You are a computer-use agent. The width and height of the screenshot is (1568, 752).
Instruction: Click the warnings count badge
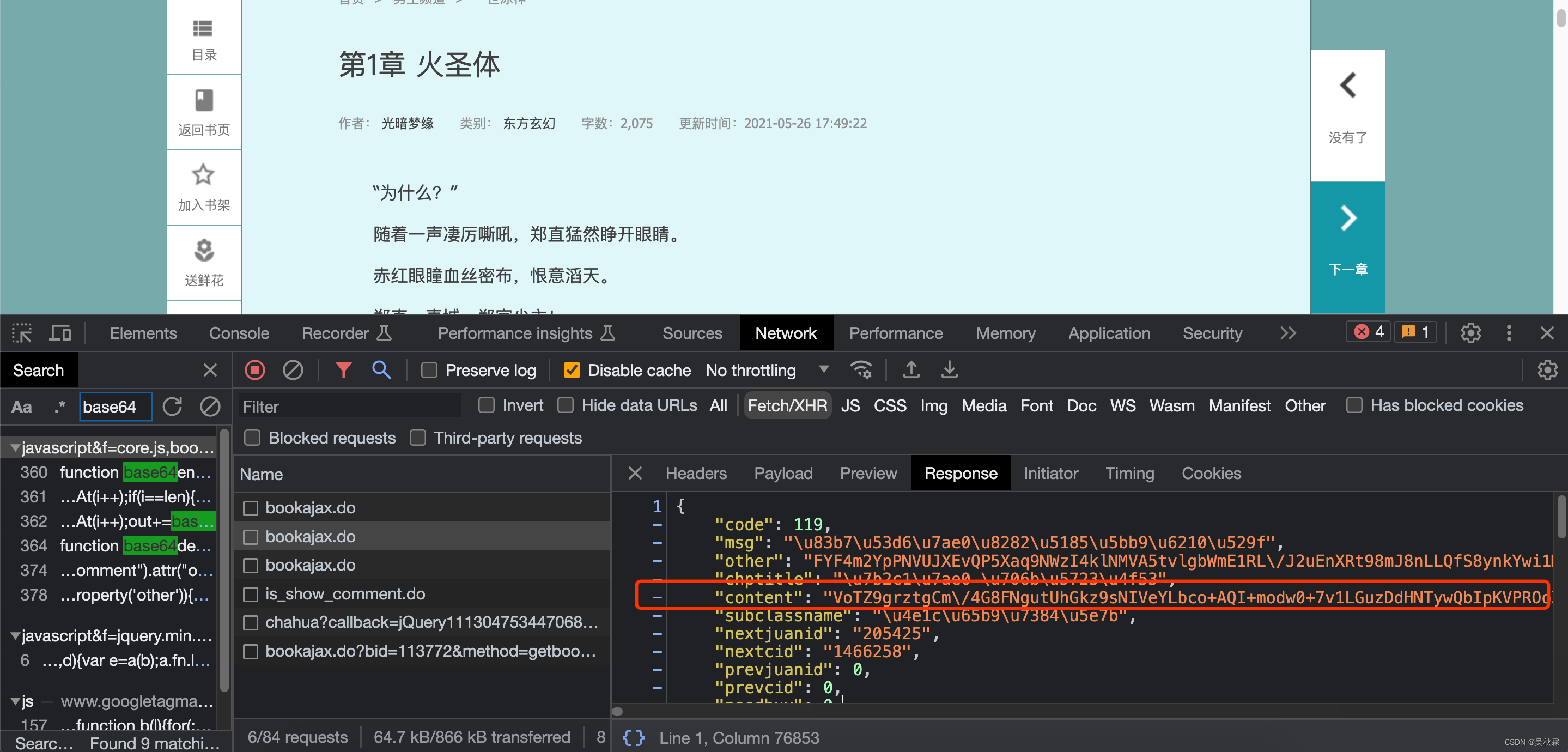(x=1414, y=332)
